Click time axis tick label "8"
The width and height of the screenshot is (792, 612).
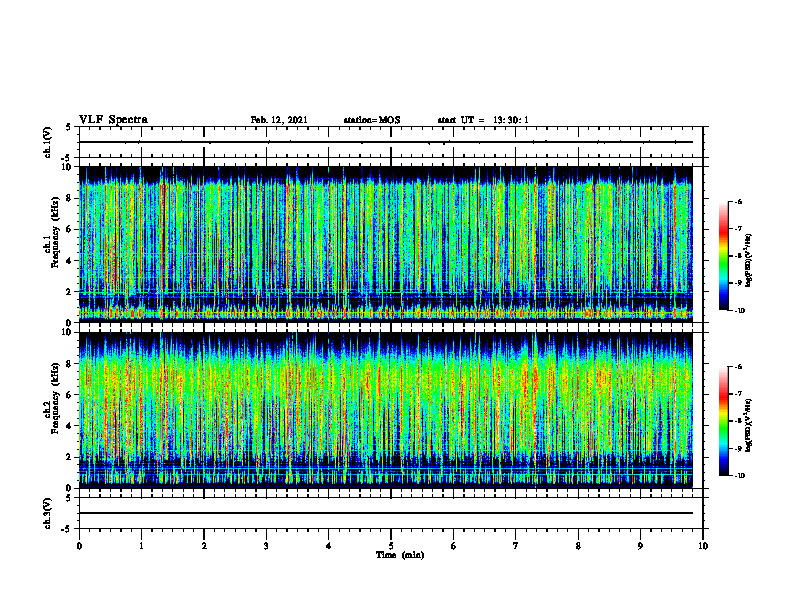(578, 546)
